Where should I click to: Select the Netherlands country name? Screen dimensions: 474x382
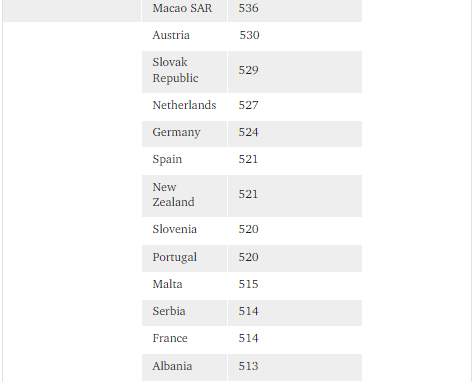[x=184, y=105]
